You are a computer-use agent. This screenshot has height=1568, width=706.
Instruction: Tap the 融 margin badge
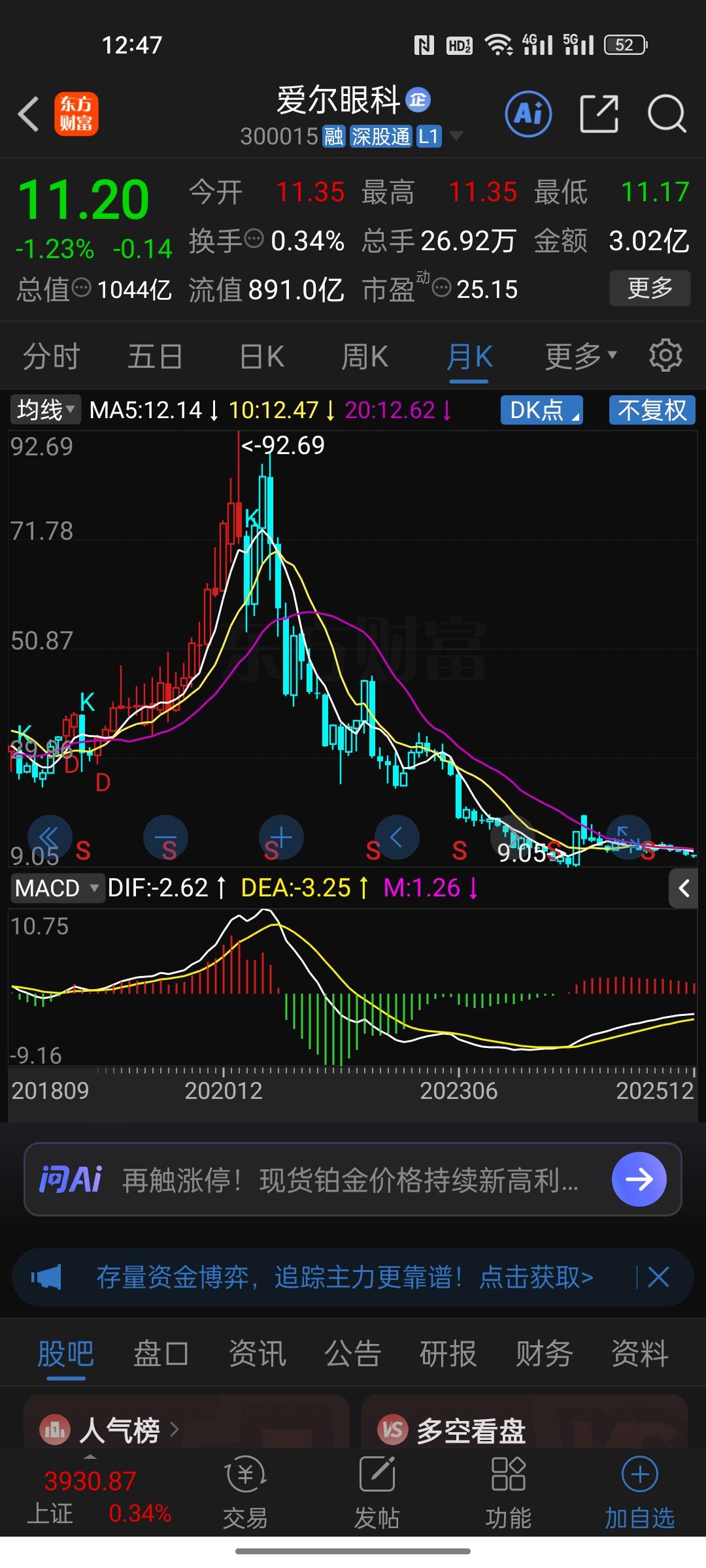(x=334, y=137)
